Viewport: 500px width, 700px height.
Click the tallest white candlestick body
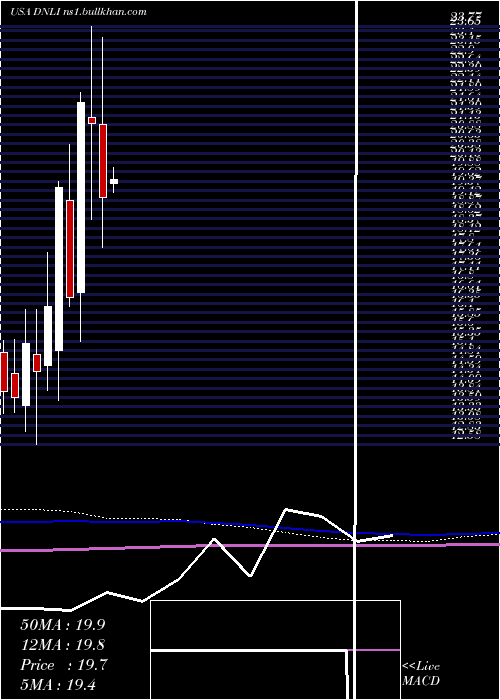tap(81, 198)
